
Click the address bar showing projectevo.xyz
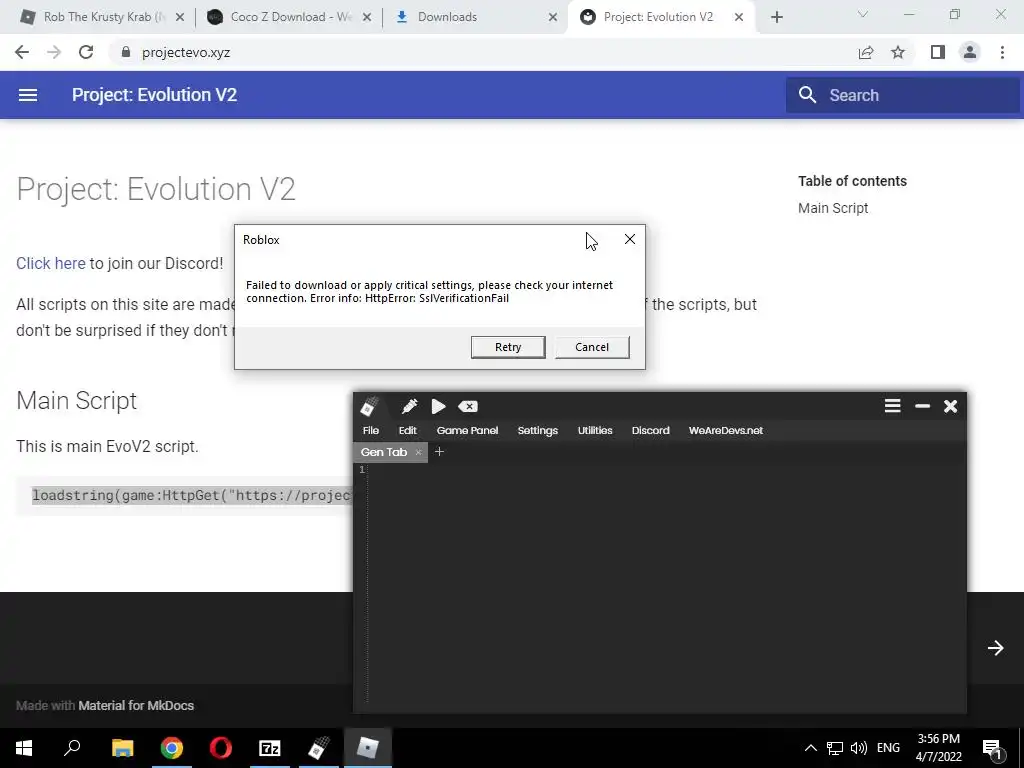click(483, 52)
